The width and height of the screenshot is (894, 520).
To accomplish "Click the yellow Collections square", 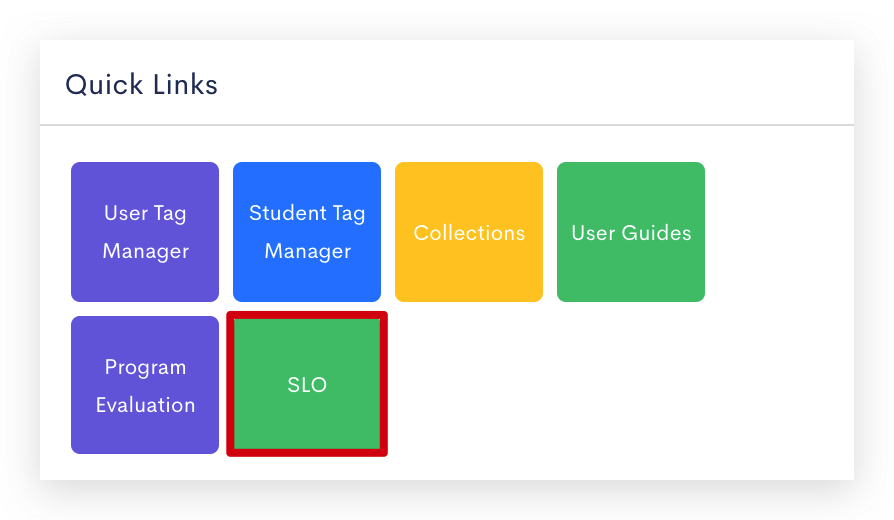I will click(469, 232).
